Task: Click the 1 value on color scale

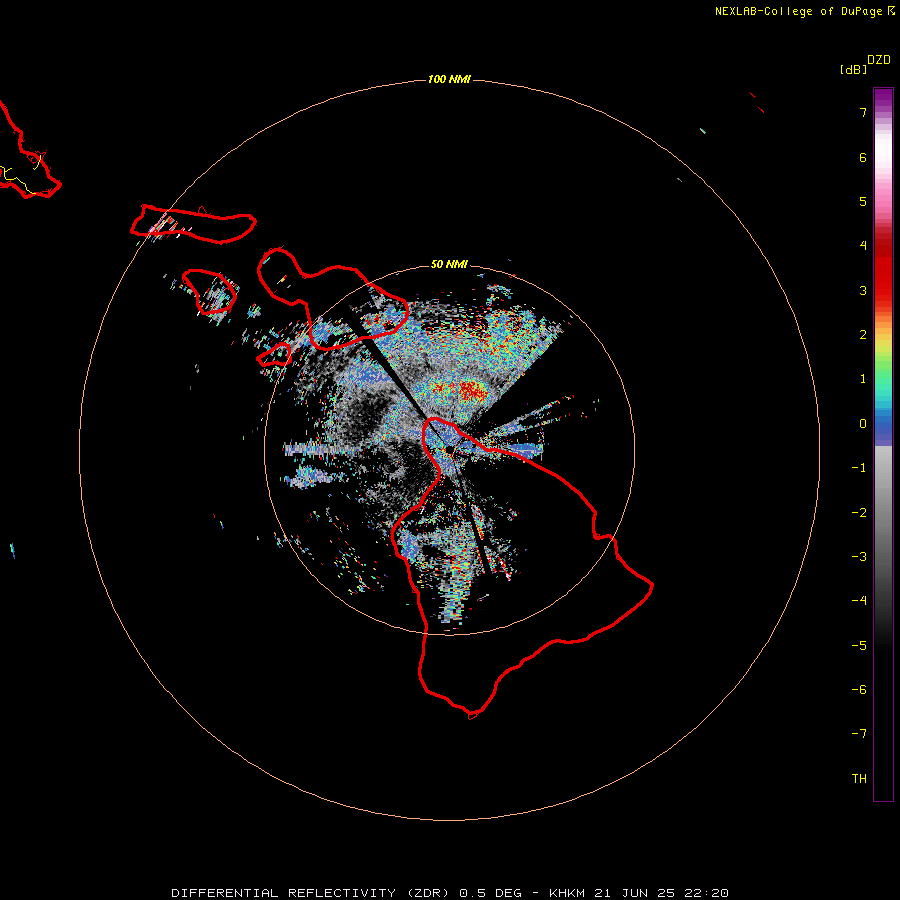Action: pos(863,379)
